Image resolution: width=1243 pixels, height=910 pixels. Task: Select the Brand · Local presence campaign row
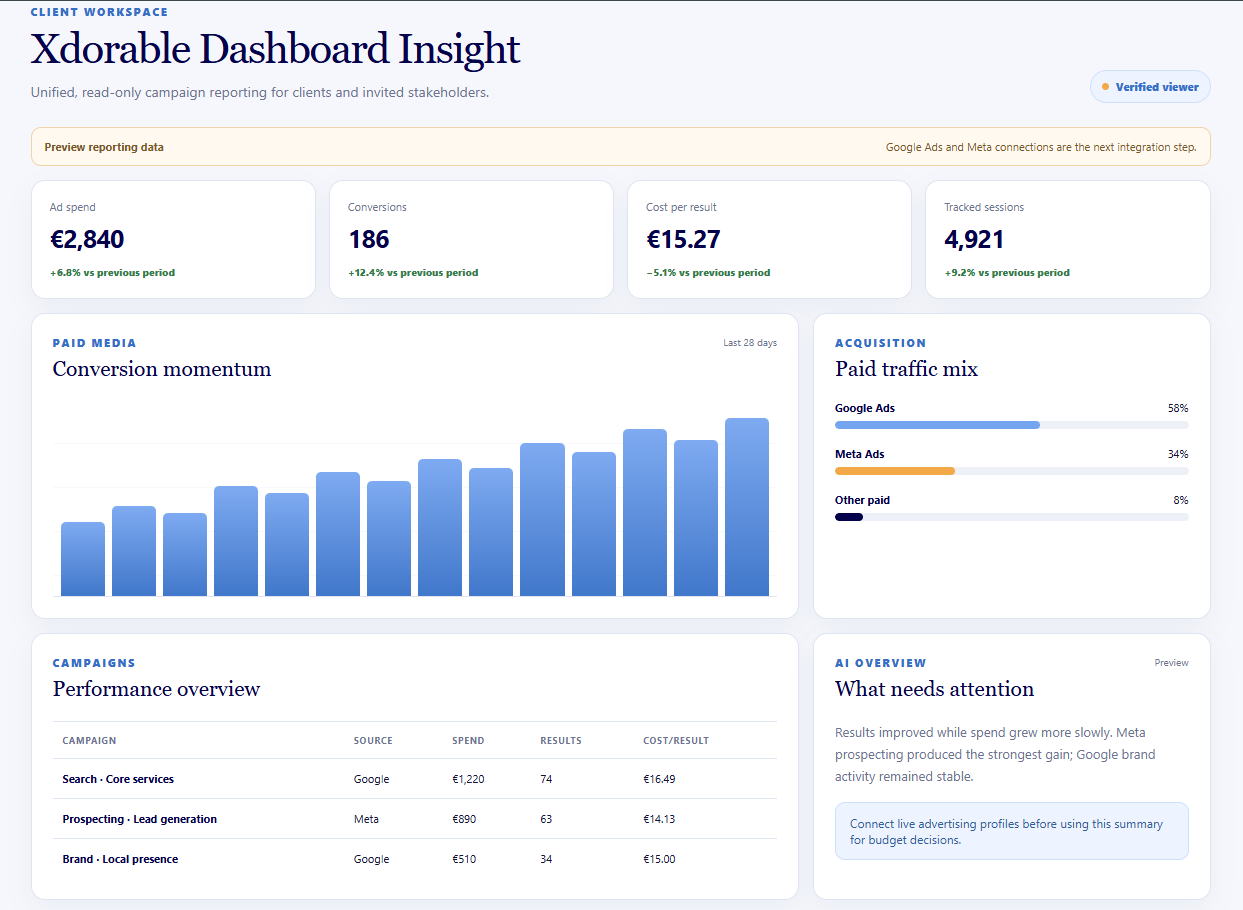tap(415, 859)
